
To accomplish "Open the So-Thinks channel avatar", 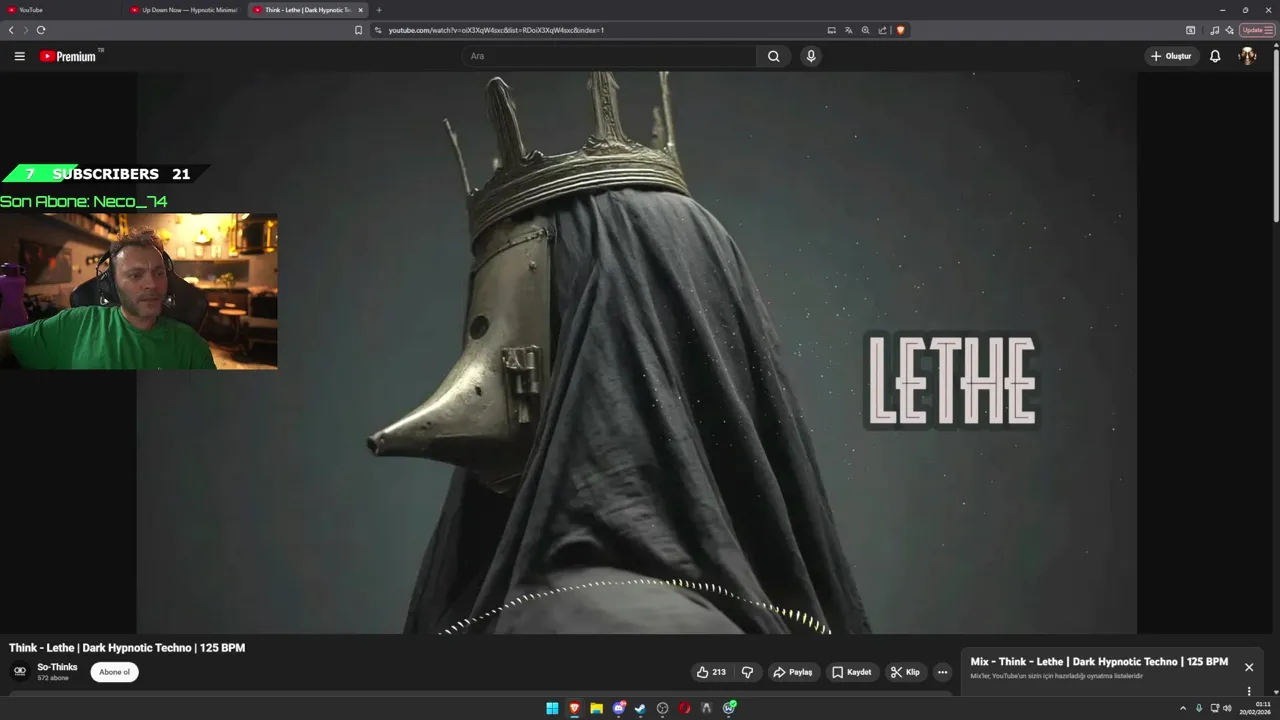I will point(20,672).
